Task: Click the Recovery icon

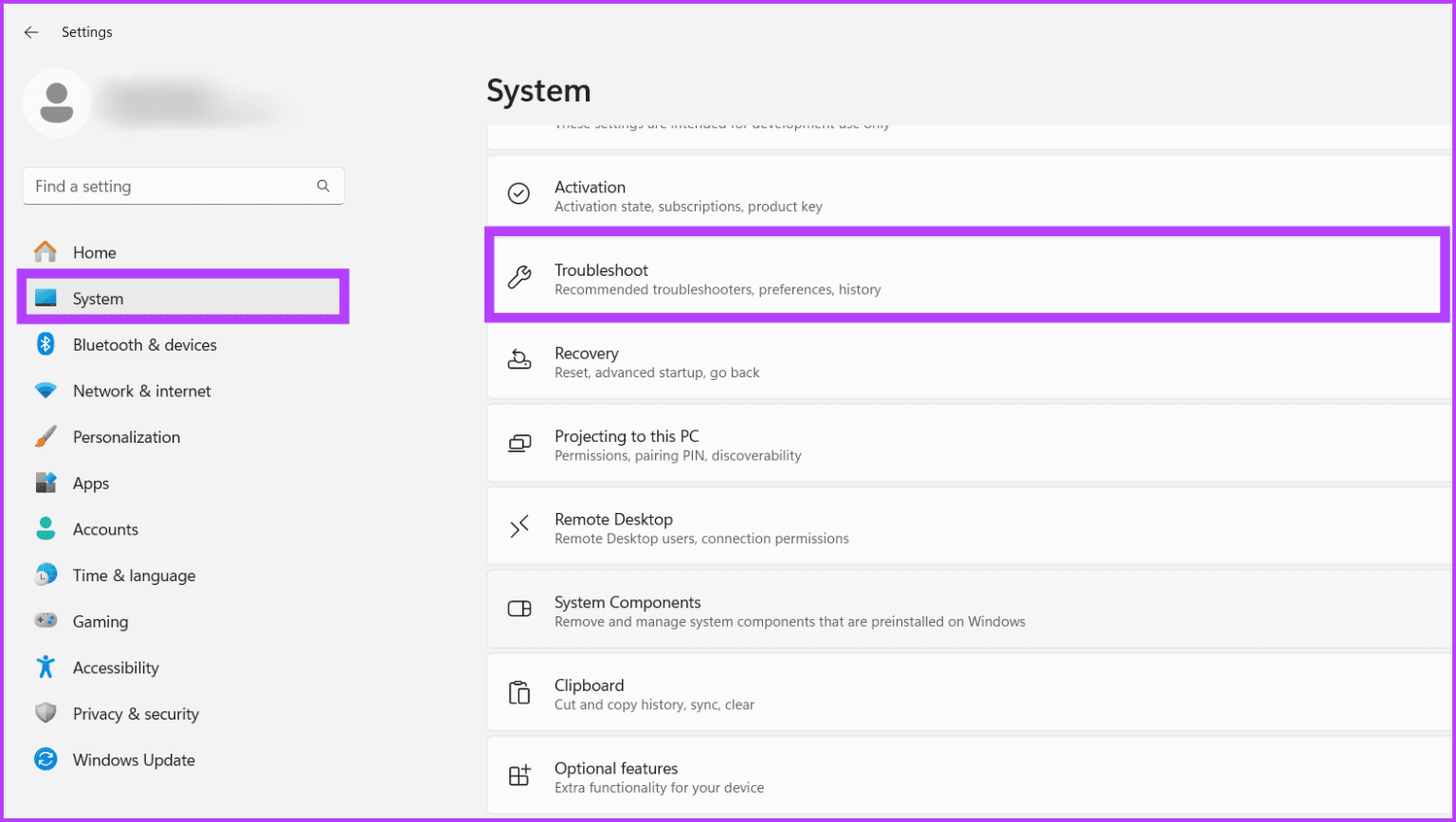Action: coord(519,361)
